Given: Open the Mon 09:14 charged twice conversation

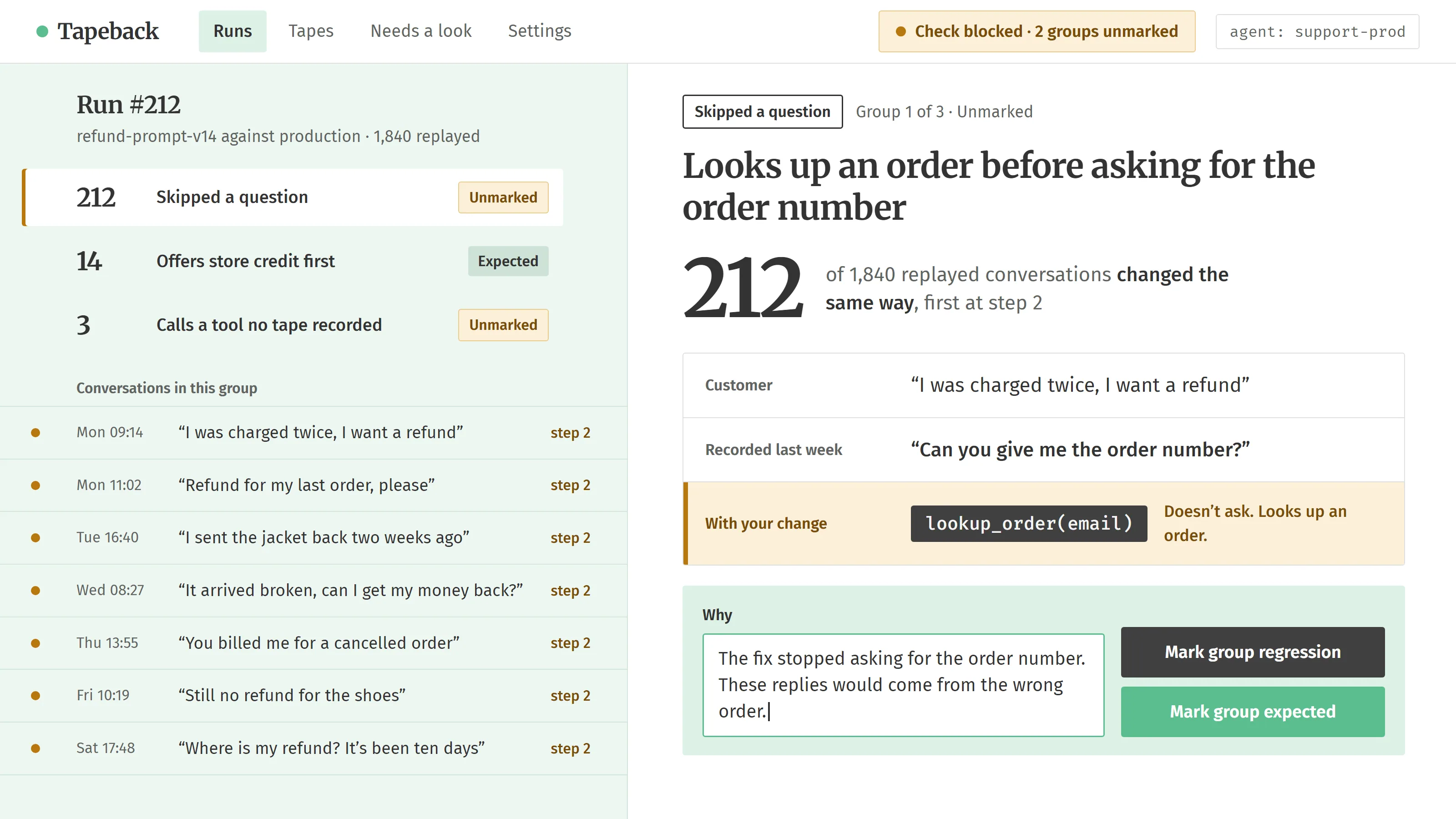Looking at the screenshot, I should (313, 432).
